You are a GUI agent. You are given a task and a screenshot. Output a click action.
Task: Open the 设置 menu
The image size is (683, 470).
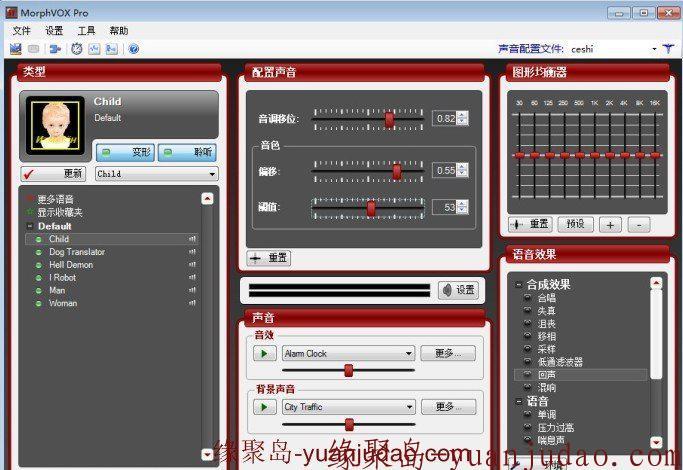pyautogui.click(x=54, y=30)
